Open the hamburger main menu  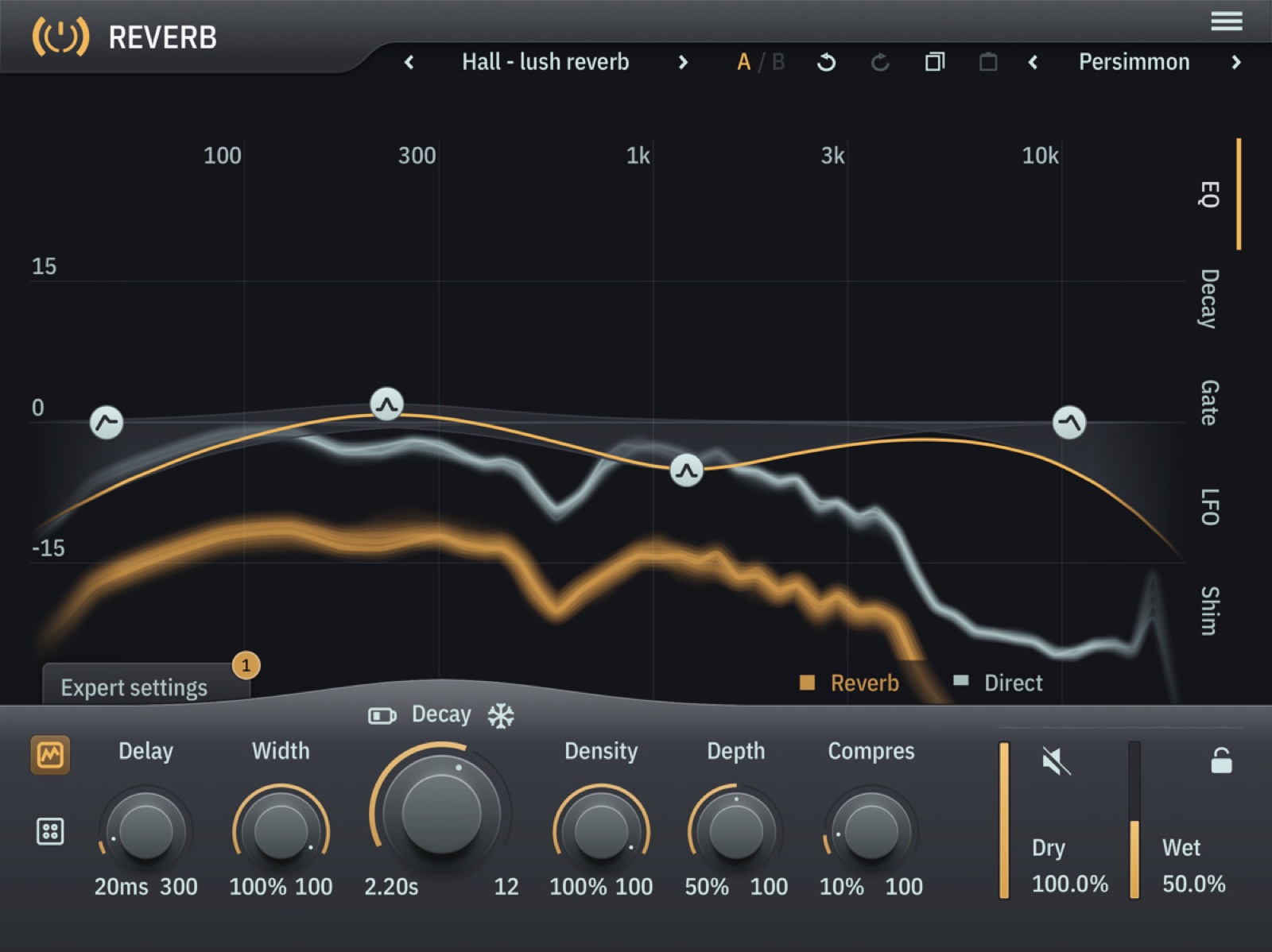pyautogui.click(x=1226, y=21)
